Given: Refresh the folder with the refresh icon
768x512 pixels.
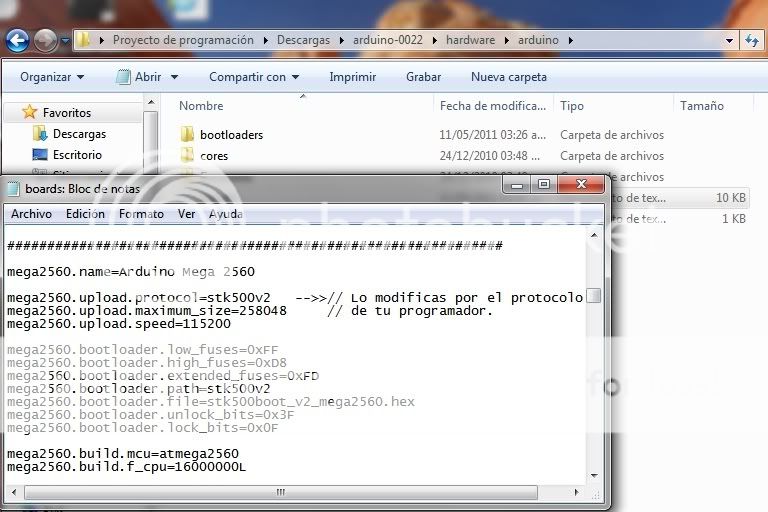Looking at the screenshot, I should tap(751, 41).
